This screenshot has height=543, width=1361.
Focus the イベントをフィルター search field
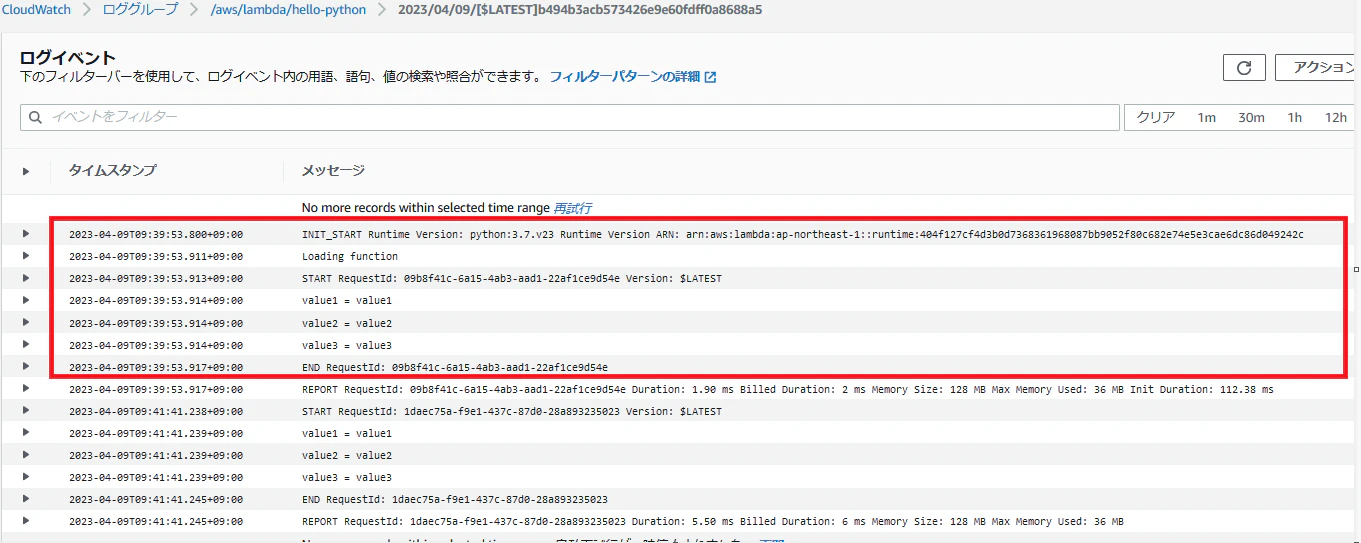pyautogui.click(x=570, y=117)
